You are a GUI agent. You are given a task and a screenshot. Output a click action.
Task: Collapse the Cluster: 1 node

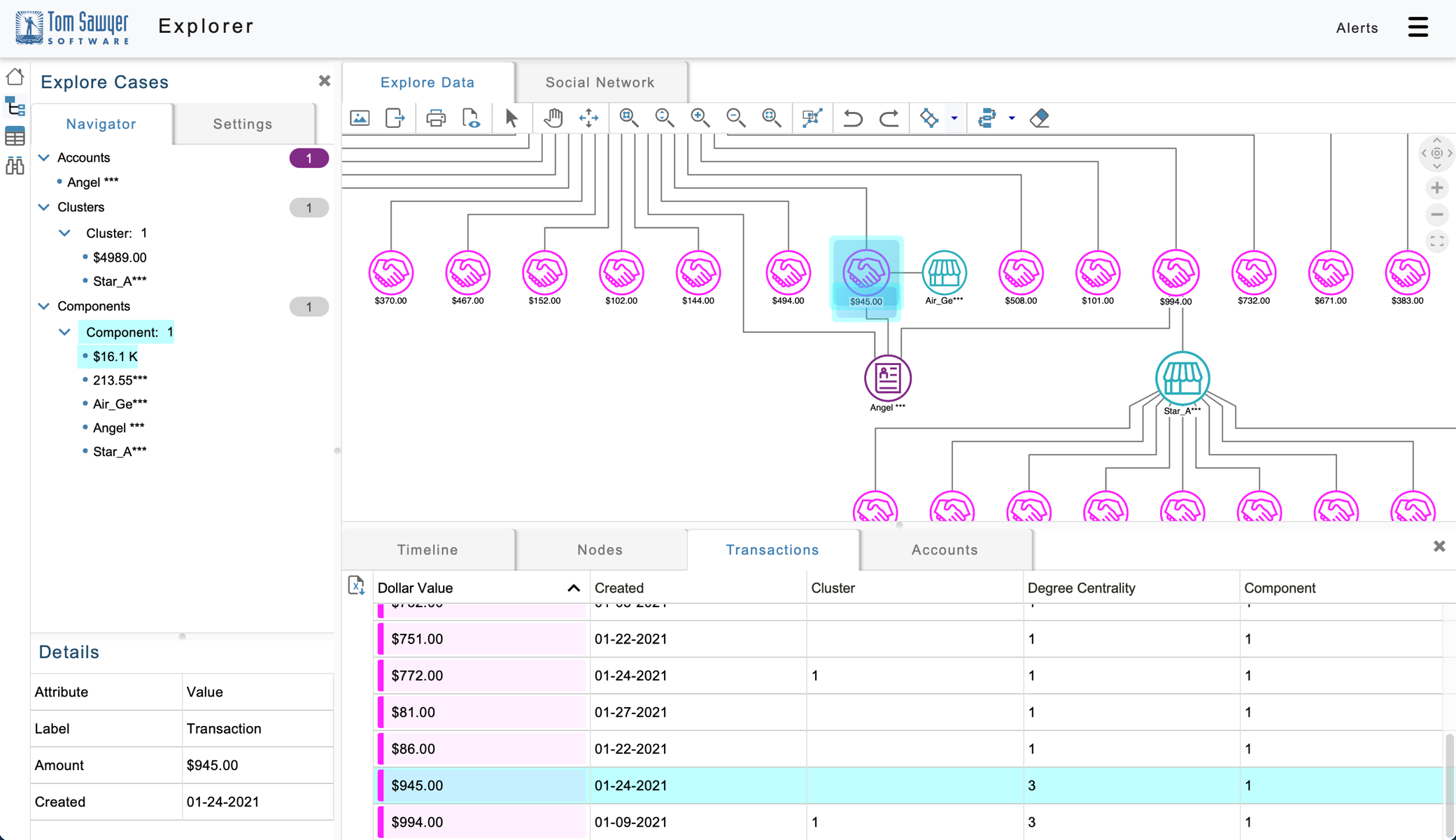point(64,233)
